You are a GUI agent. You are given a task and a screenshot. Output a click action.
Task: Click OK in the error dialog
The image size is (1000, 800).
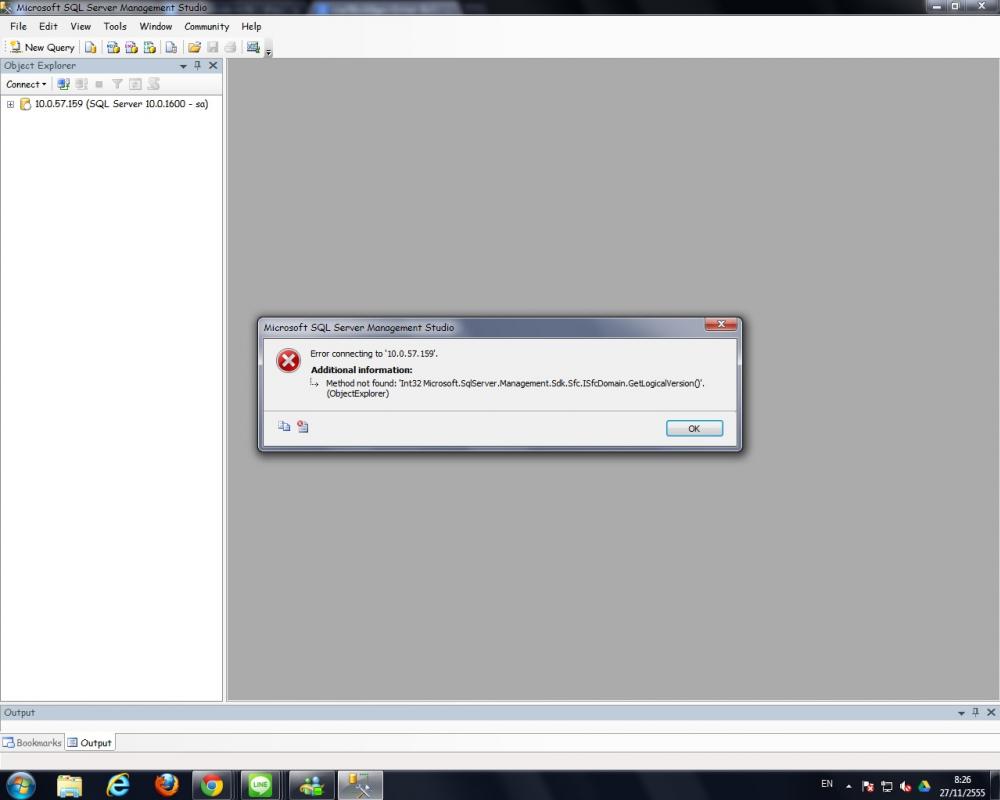(694, 429)
